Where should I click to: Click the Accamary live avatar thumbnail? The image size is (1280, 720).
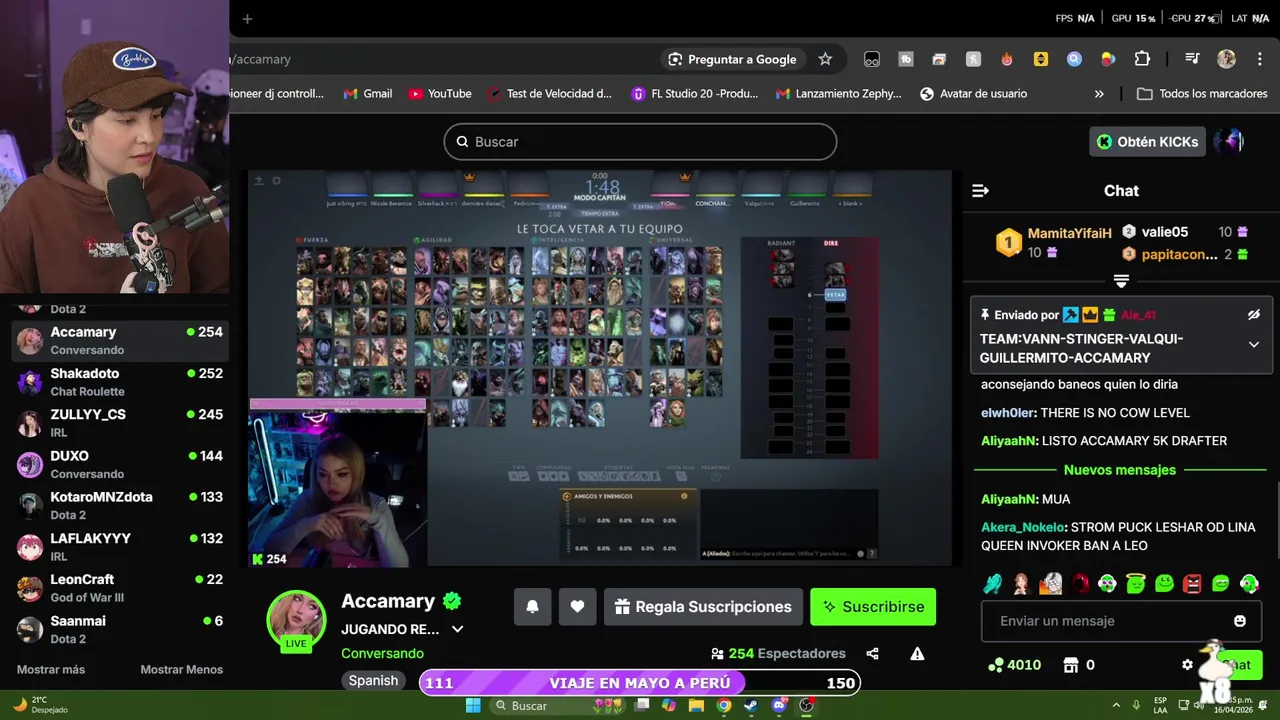click(296, 618)
